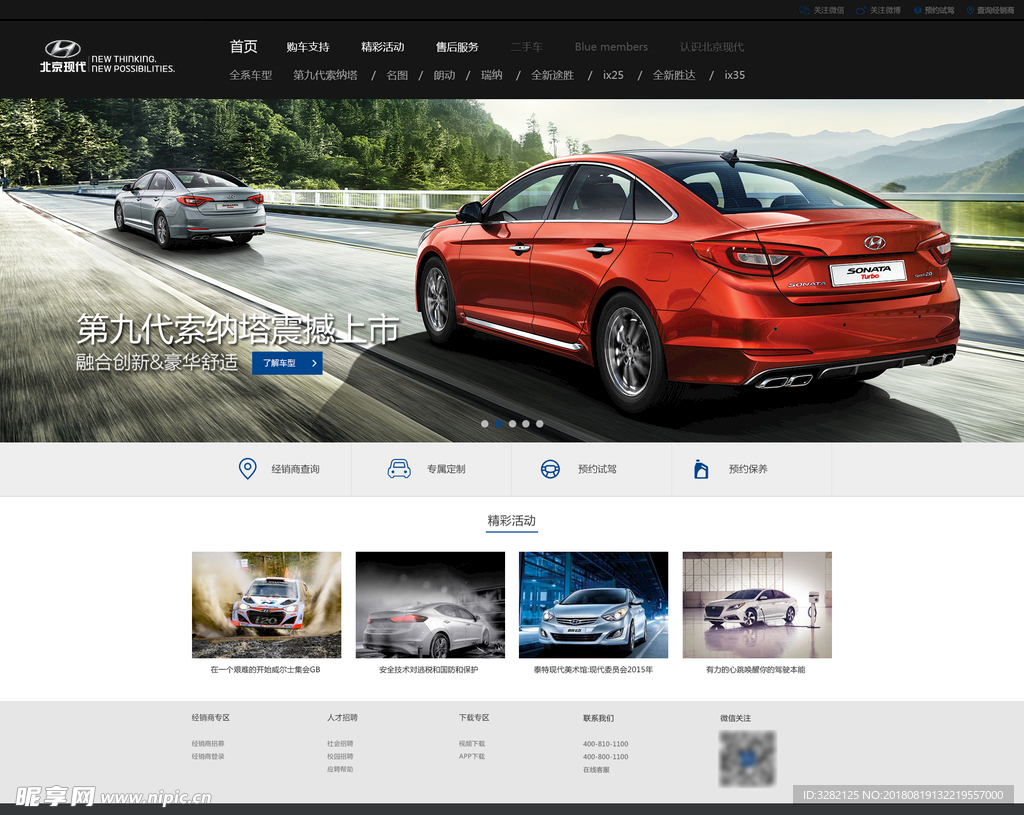The height and width of the screenshot is (815, 1024).
Task: Select the ix25 model link
Action: pyautogui.click(x=613, y=75)
